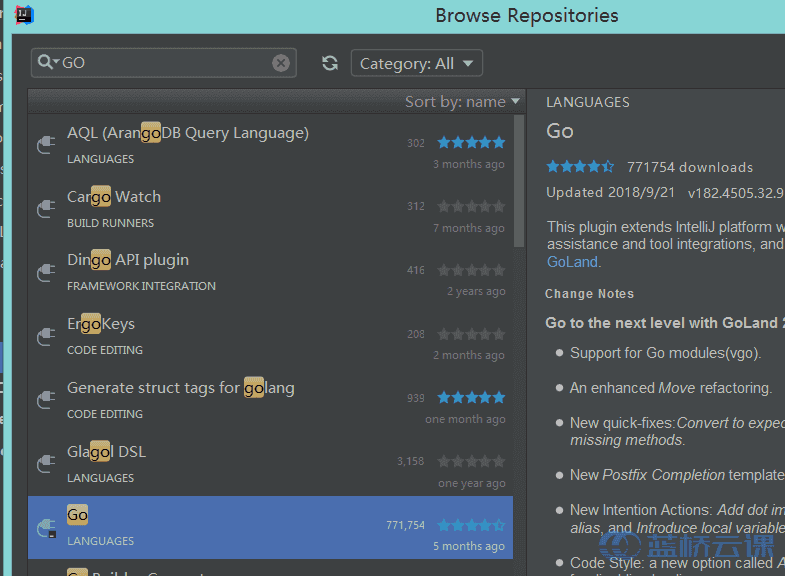This screenshot has width=785, height=576.
Task: Click the ErgoKeys plugin icon
Action: [x=46, y=337]
